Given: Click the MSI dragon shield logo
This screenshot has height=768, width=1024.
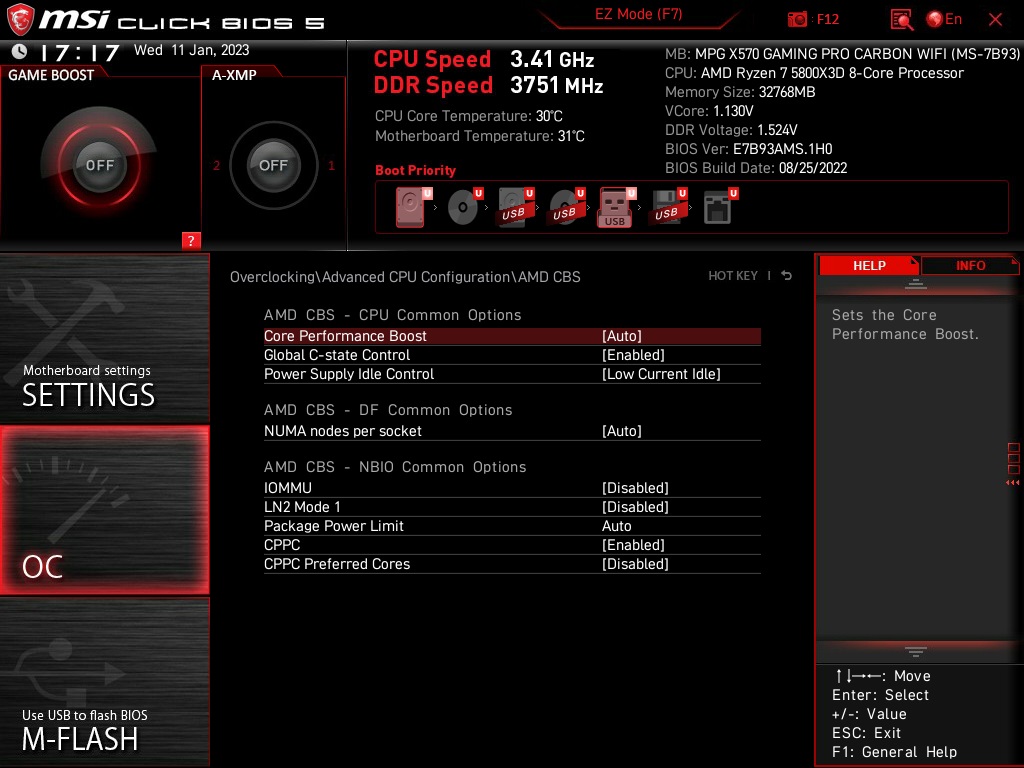Looking at the screenshot, I should coord(20,20).
